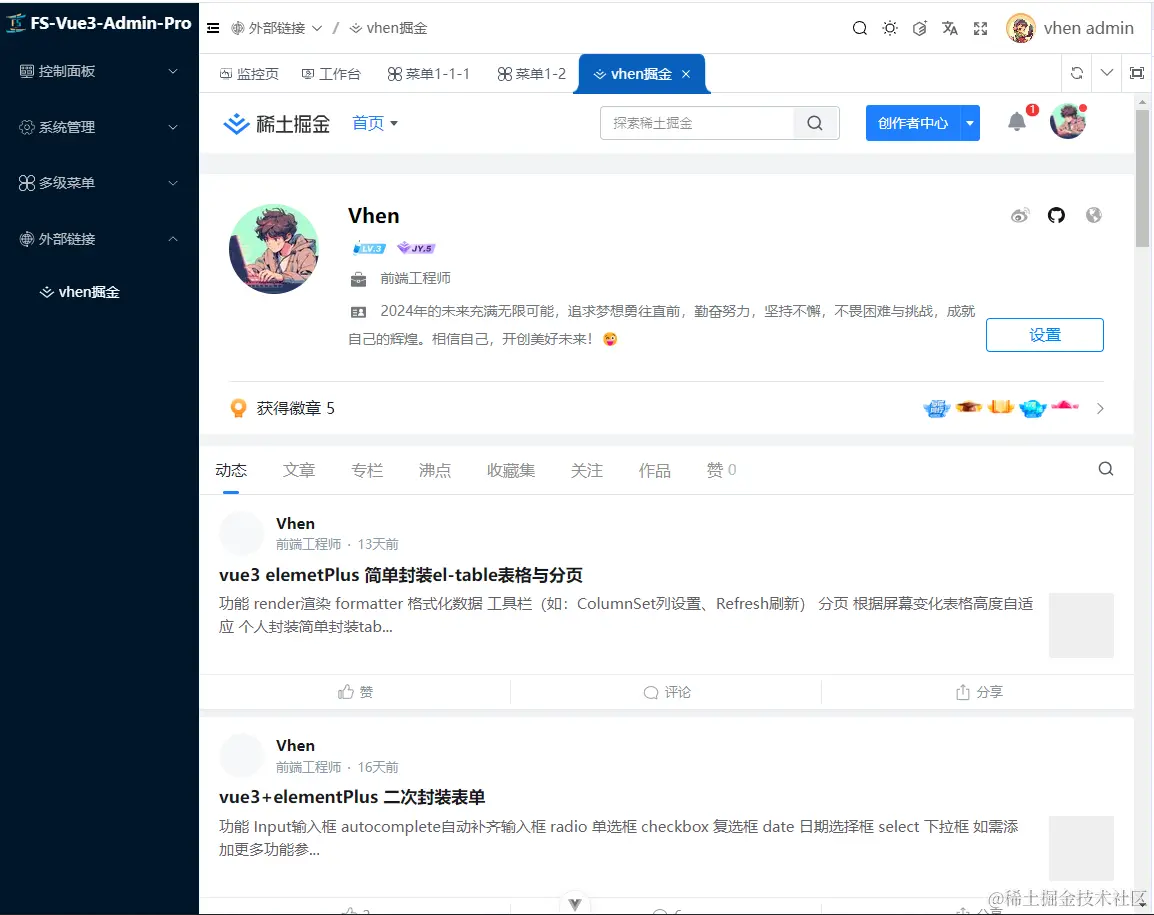Close the vhen掘金 tab

point(686,74)
